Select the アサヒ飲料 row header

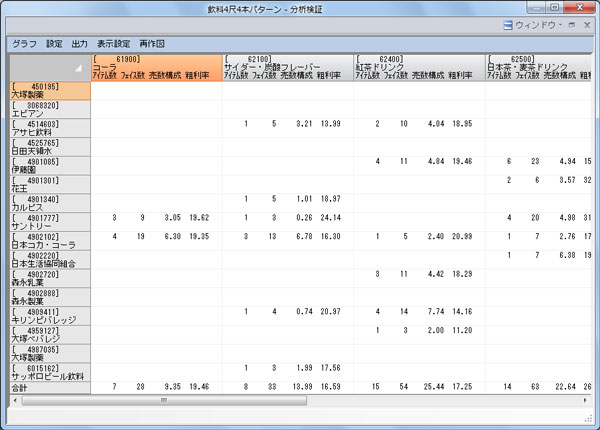50,128
